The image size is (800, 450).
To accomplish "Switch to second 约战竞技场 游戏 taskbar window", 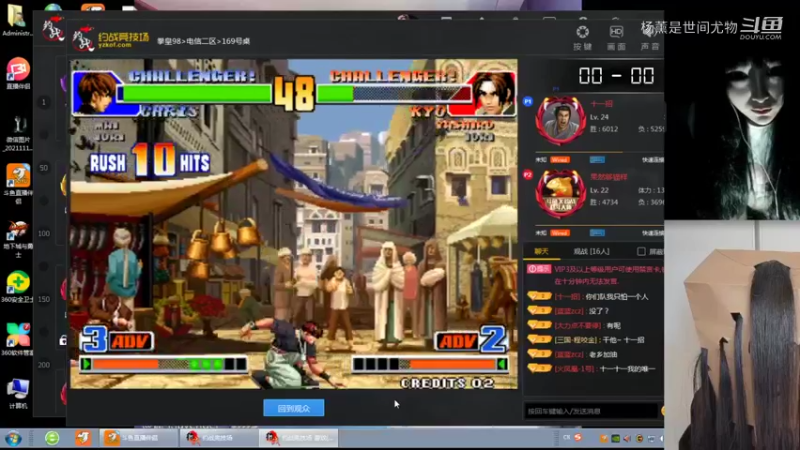I will click(x=299, y=438).
